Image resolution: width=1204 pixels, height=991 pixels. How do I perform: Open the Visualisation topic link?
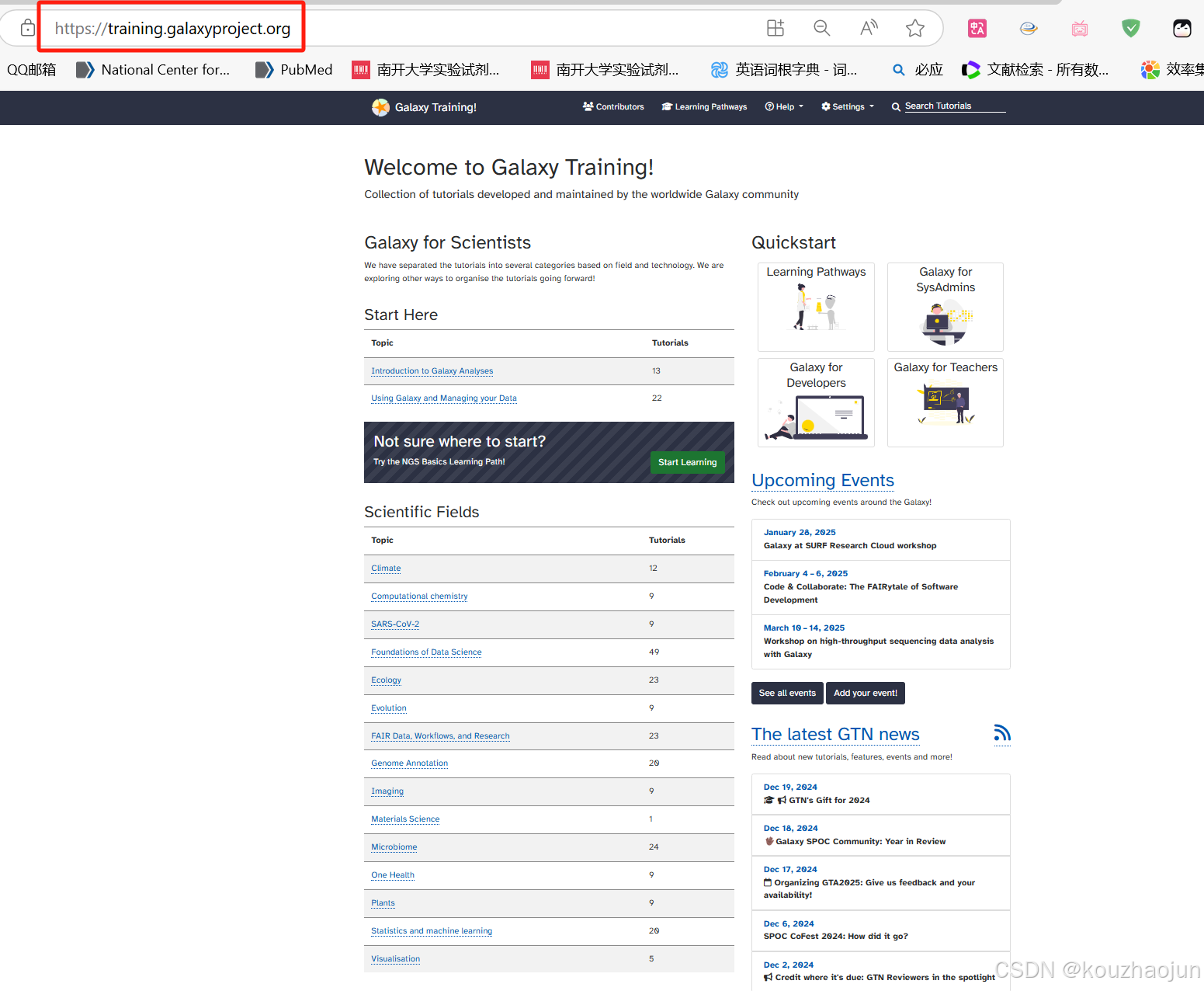pyautogui.click(x=395, y=959)
